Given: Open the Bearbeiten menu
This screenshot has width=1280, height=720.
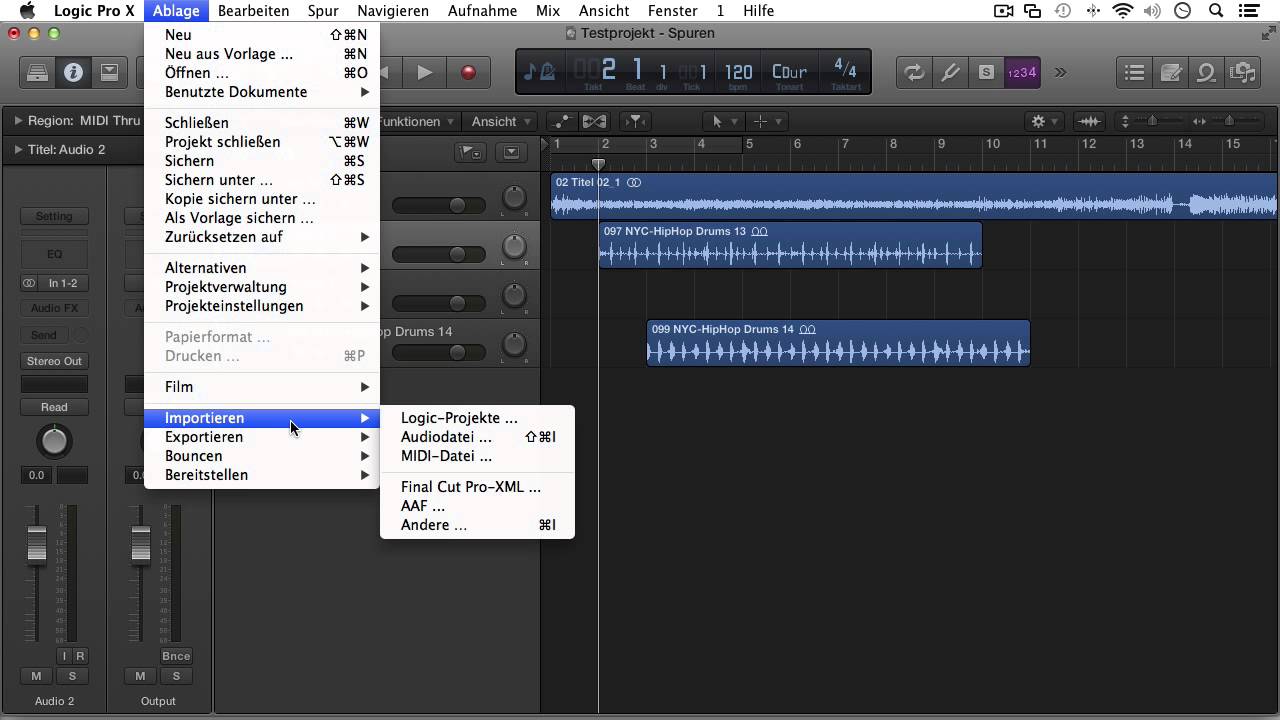Looking at the screenshot, I should coord(253,11).
